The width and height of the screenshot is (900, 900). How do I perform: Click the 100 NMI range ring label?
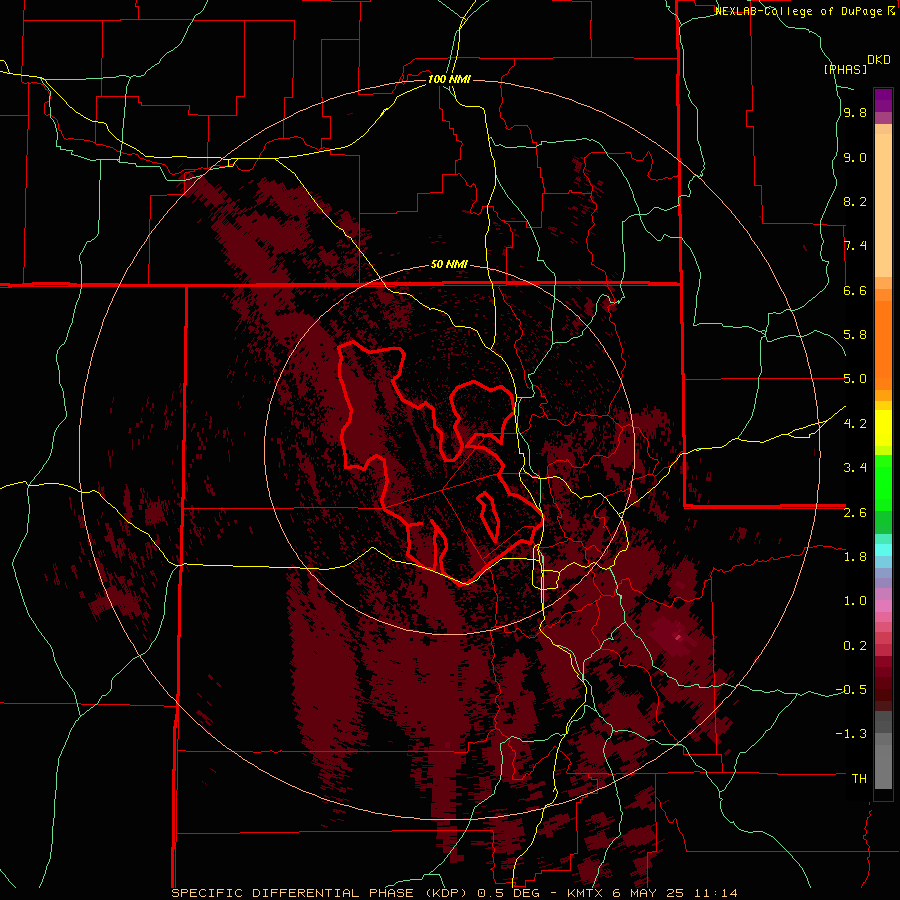click(x=449, y=79)
